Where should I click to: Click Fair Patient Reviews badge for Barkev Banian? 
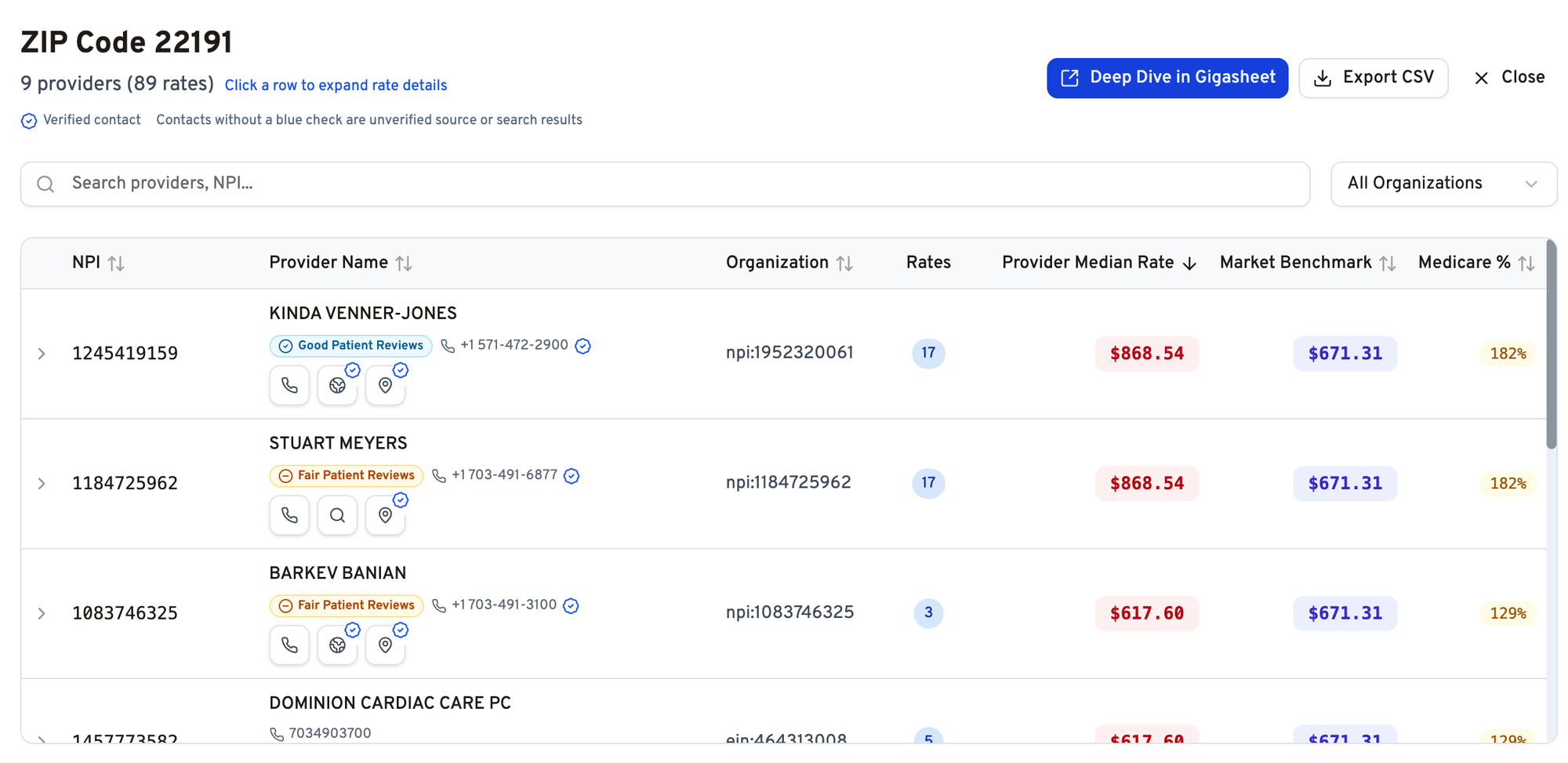pos(347,605)
